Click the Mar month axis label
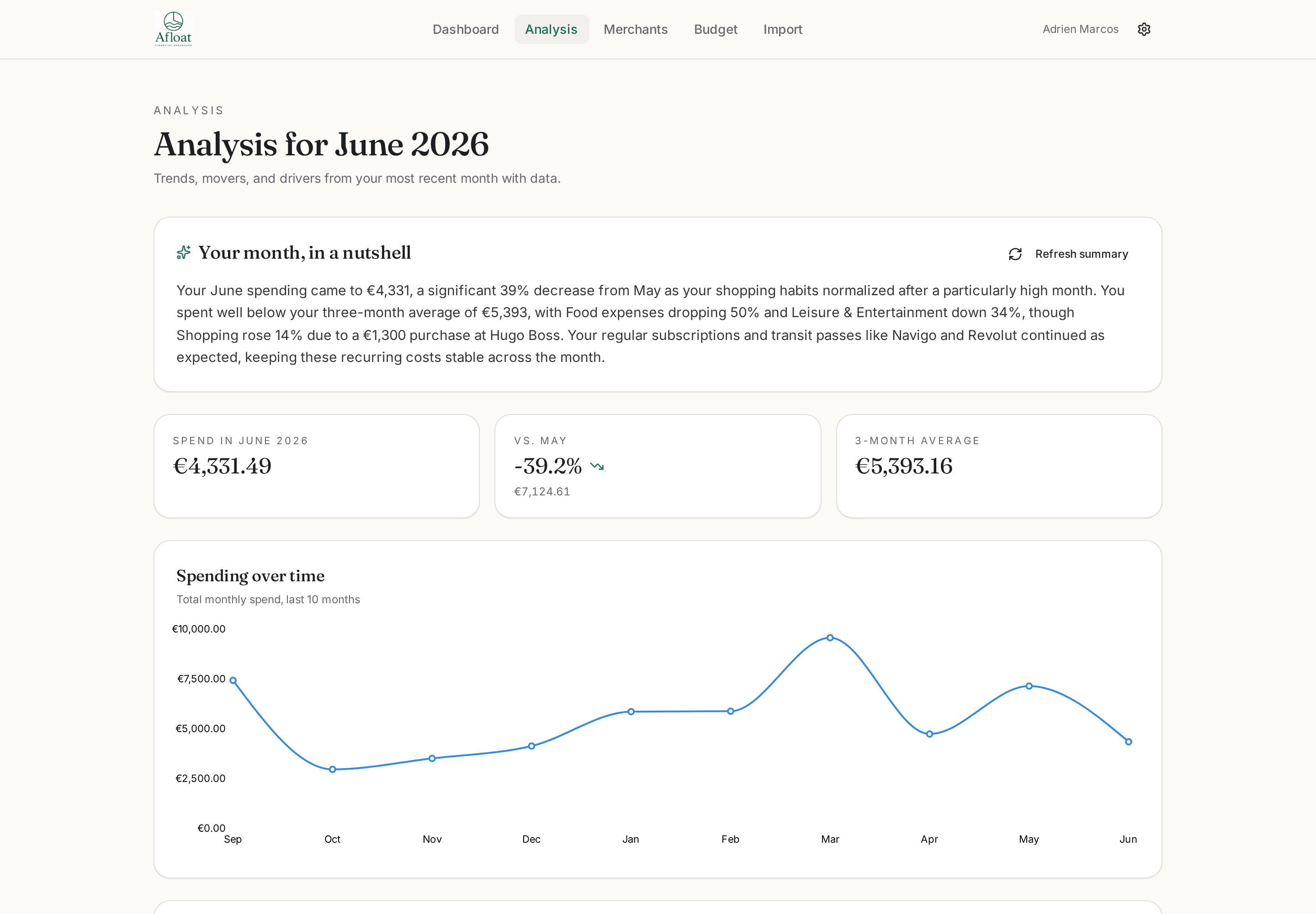 [x=830, y=839]
